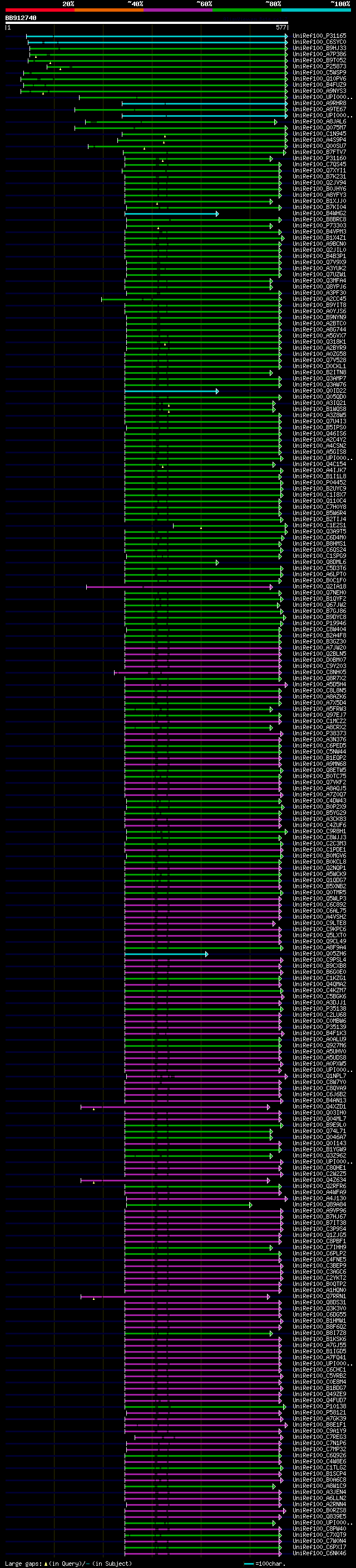Select hit UniRef100_B7KI04

(319, 207)
